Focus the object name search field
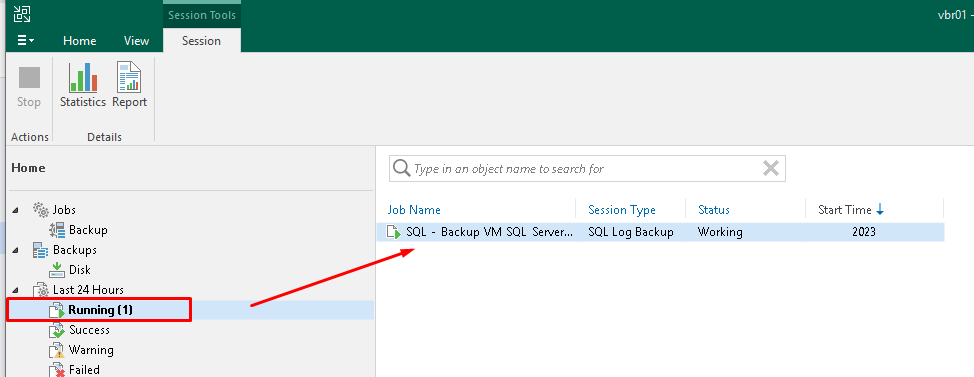974x377 pixels. [587, 168]
